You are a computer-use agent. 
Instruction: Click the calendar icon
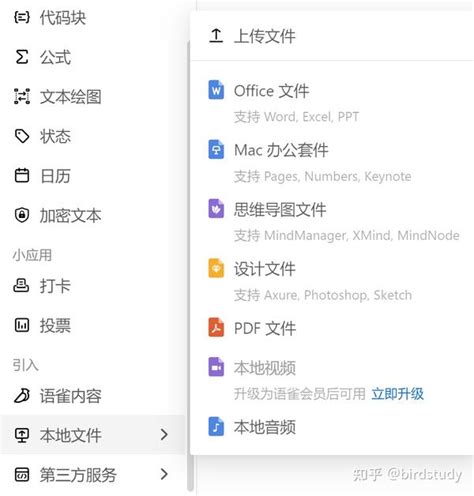coord(22,175)
